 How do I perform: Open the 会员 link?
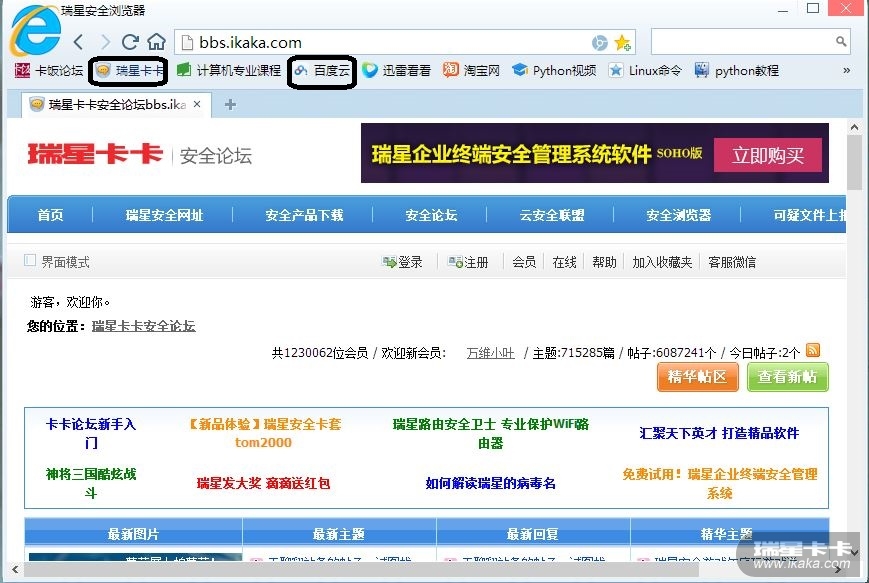(524, 262)
